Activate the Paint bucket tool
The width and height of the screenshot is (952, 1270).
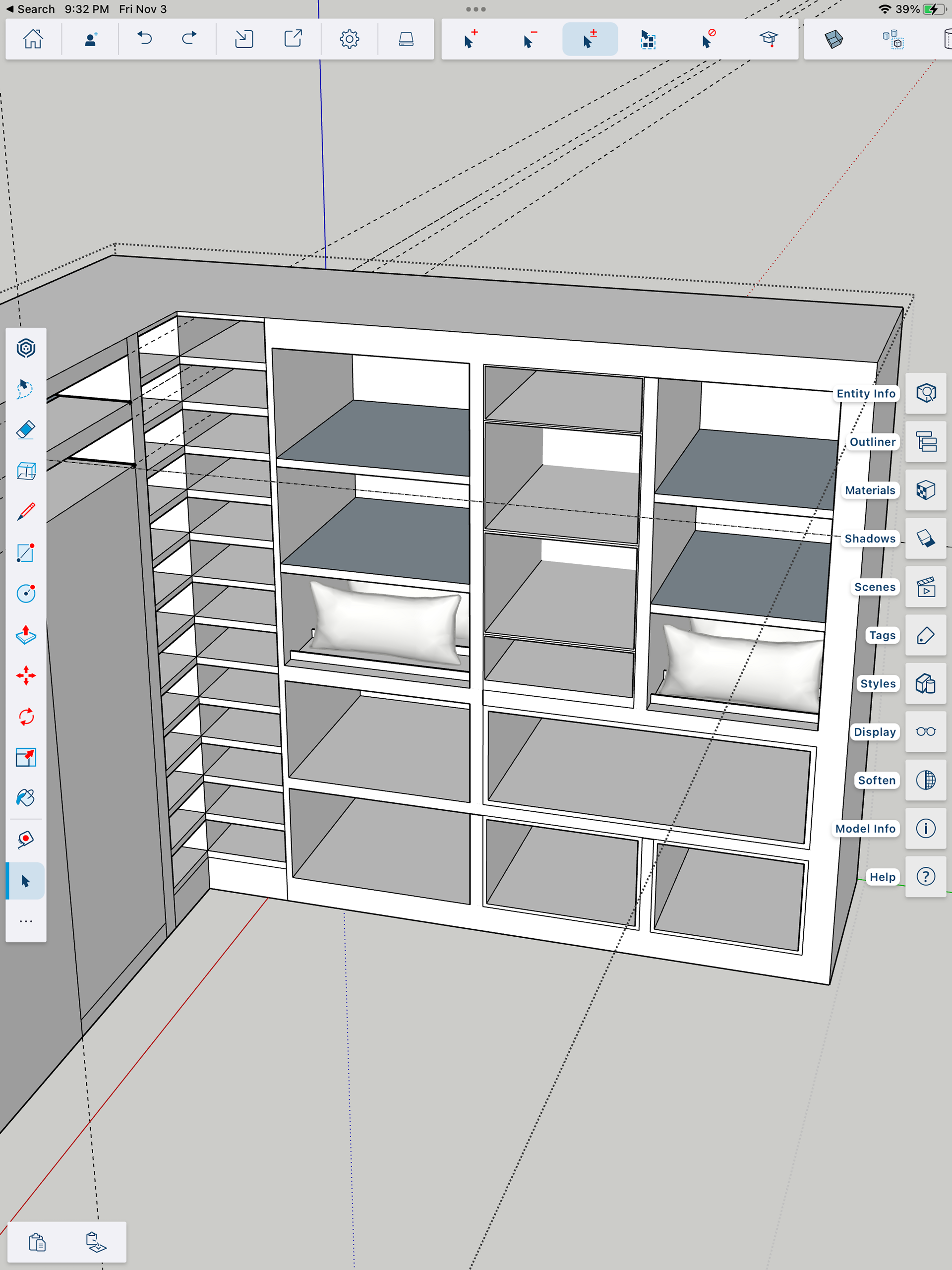[x=26, y=798]
